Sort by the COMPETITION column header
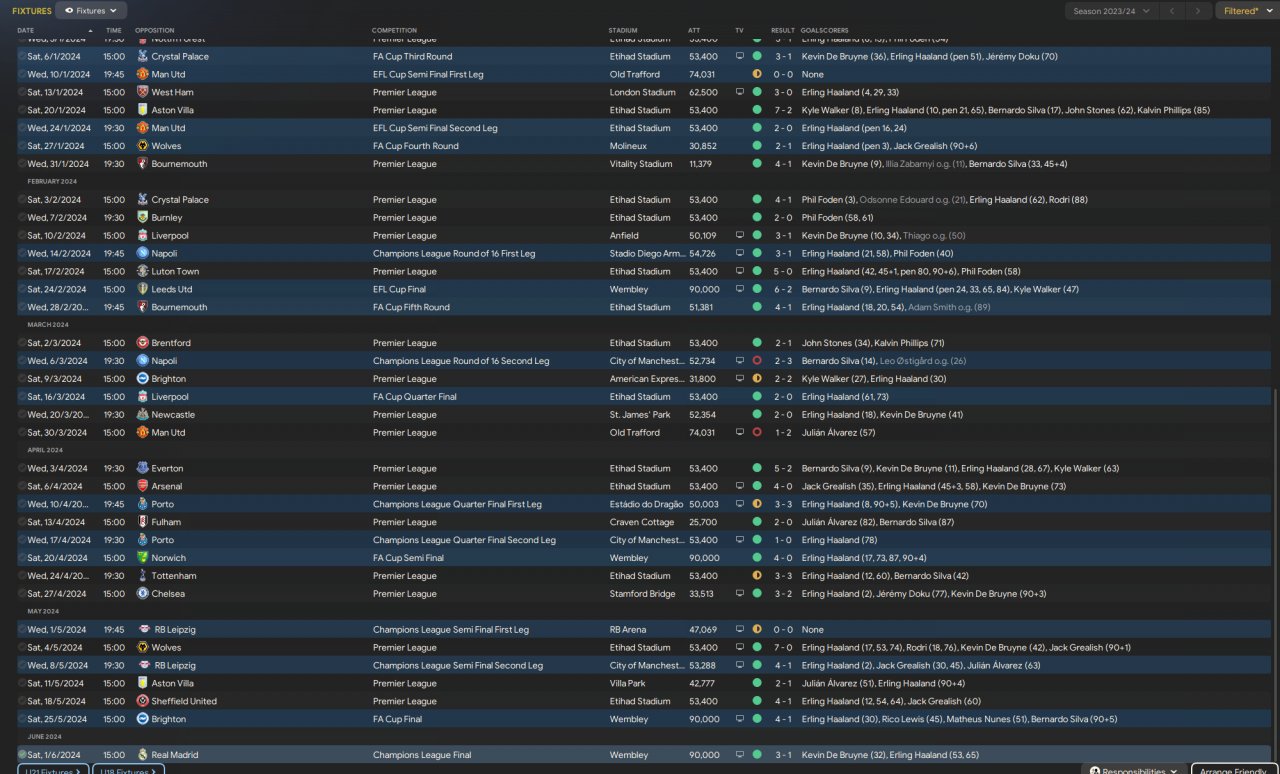 [394, 31]
